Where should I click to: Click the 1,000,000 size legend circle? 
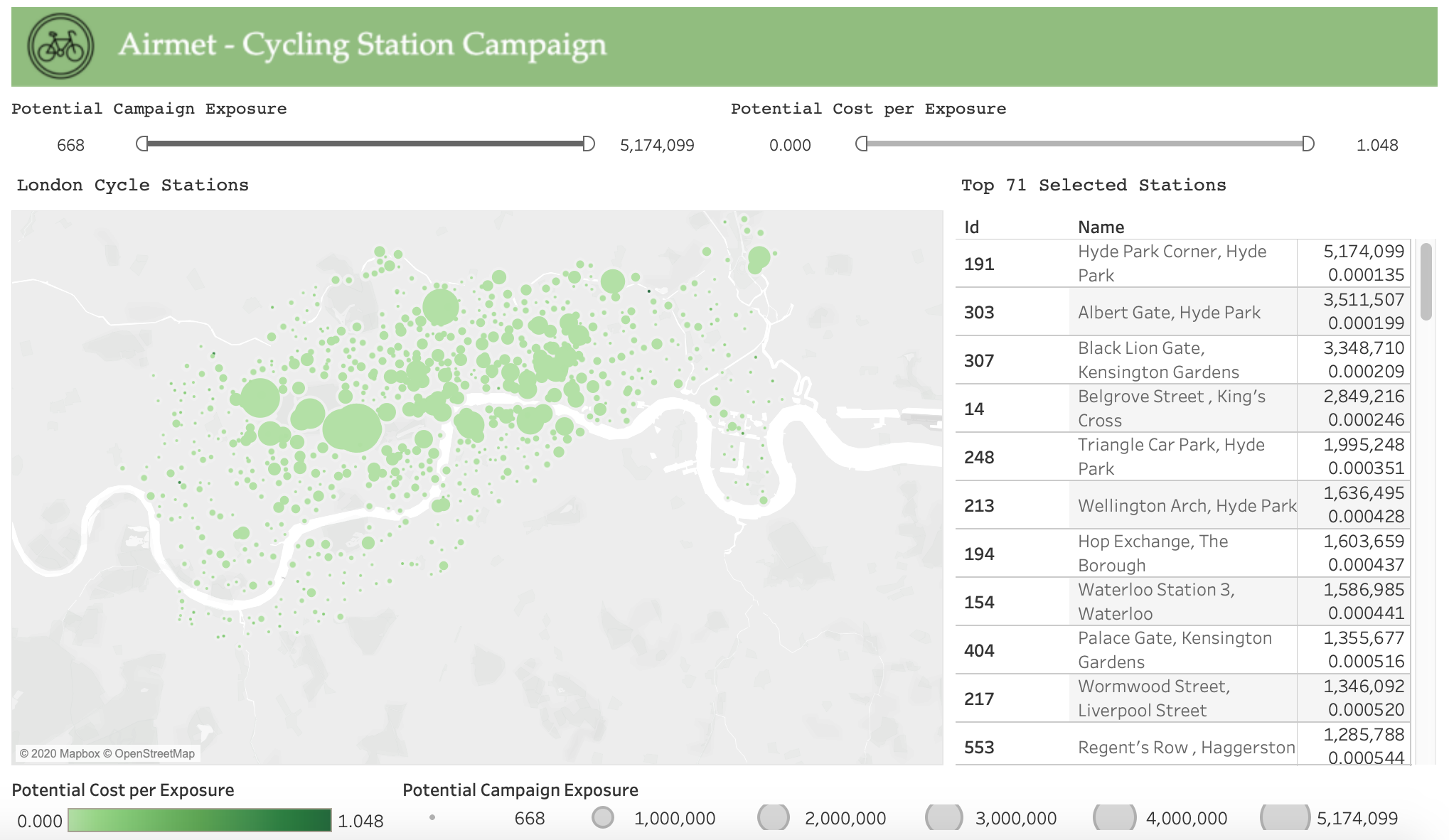(603, 818)
